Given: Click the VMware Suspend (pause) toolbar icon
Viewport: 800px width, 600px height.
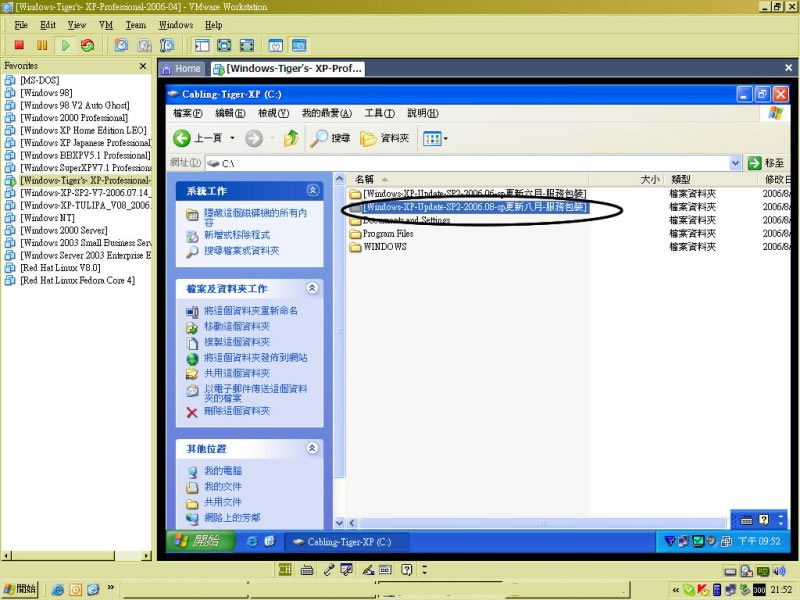Looking at the screenshot, I should [x=42, y=45].
